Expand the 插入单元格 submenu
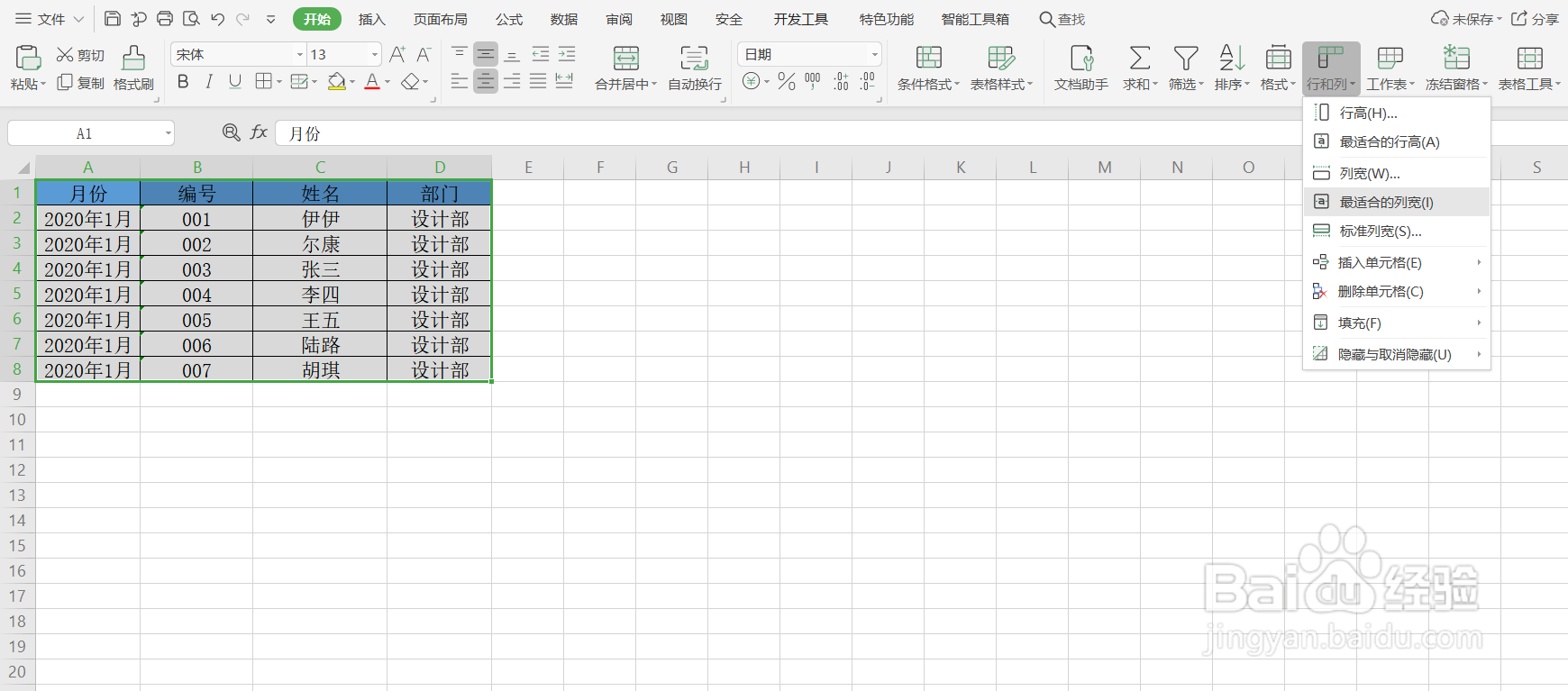1568x691 pixels. coord(1397,262)
